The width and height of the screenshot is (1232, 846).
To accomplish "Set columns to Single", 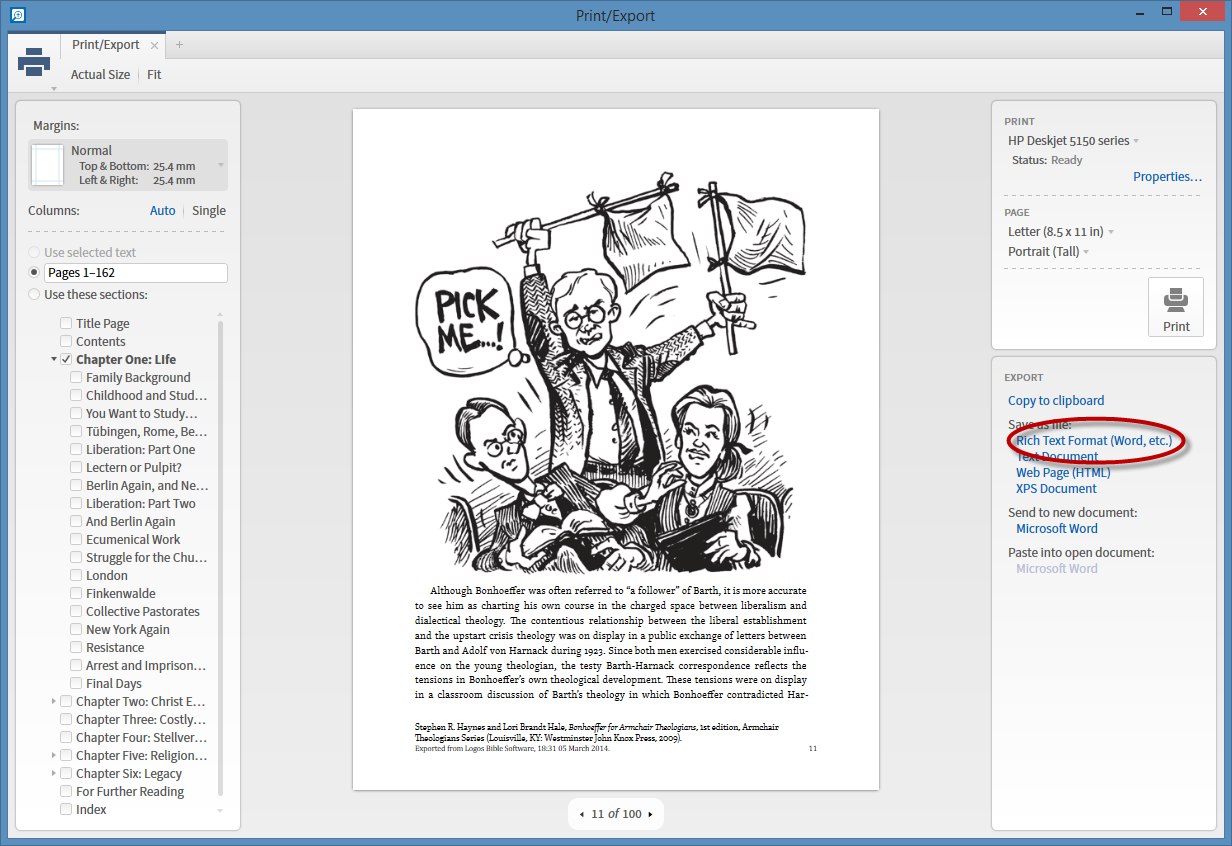I will [x=209, y=211].
